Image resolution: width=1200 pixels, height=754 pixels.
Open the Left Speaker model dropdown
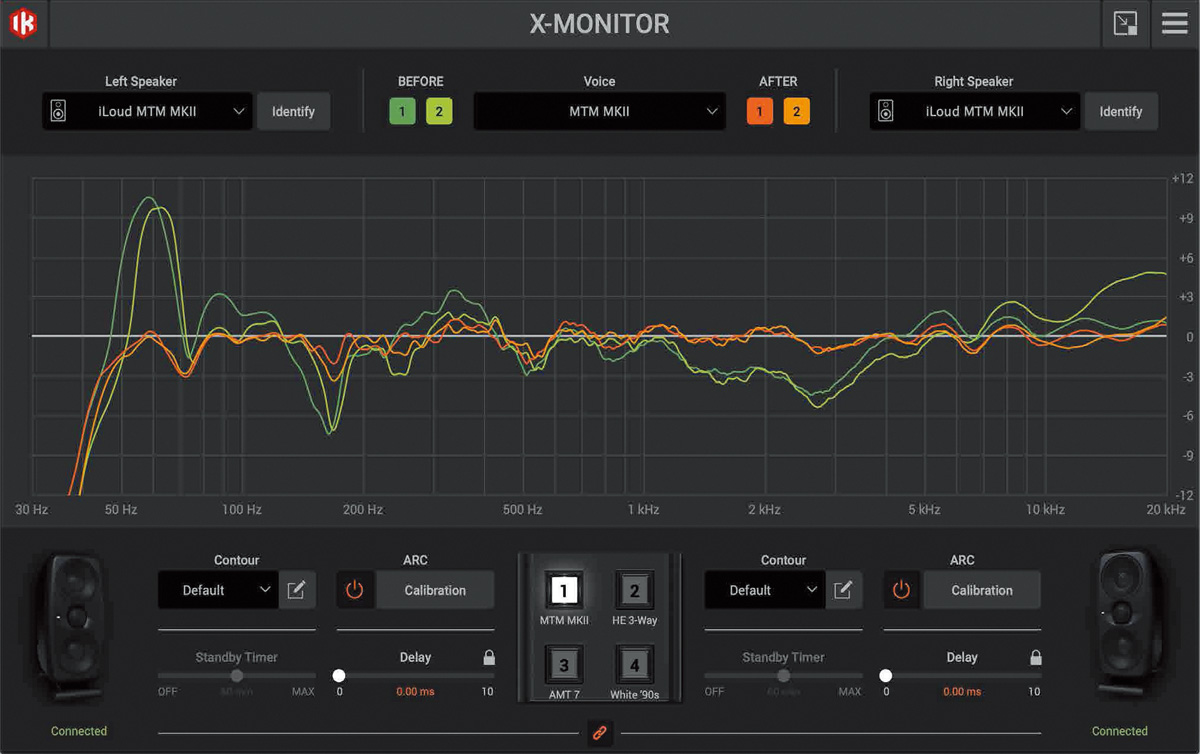[147, 111]
